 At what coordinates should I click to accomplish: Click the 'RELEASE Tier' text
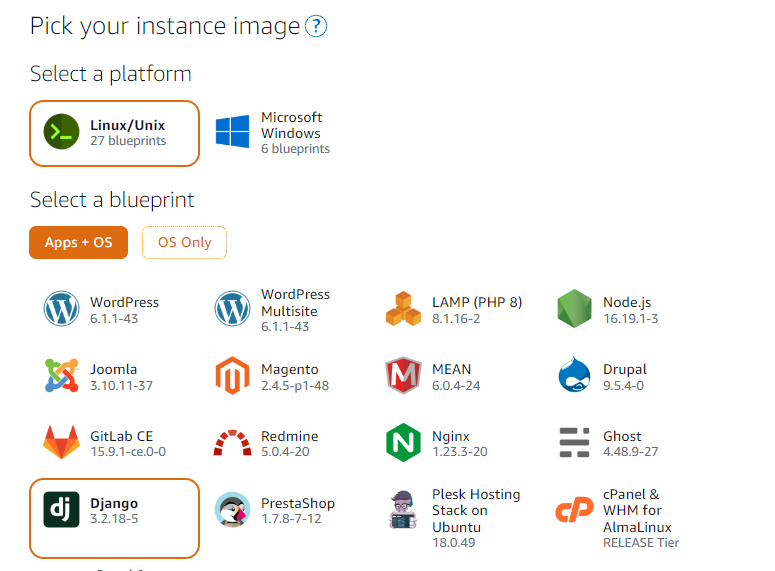point(641,543)
